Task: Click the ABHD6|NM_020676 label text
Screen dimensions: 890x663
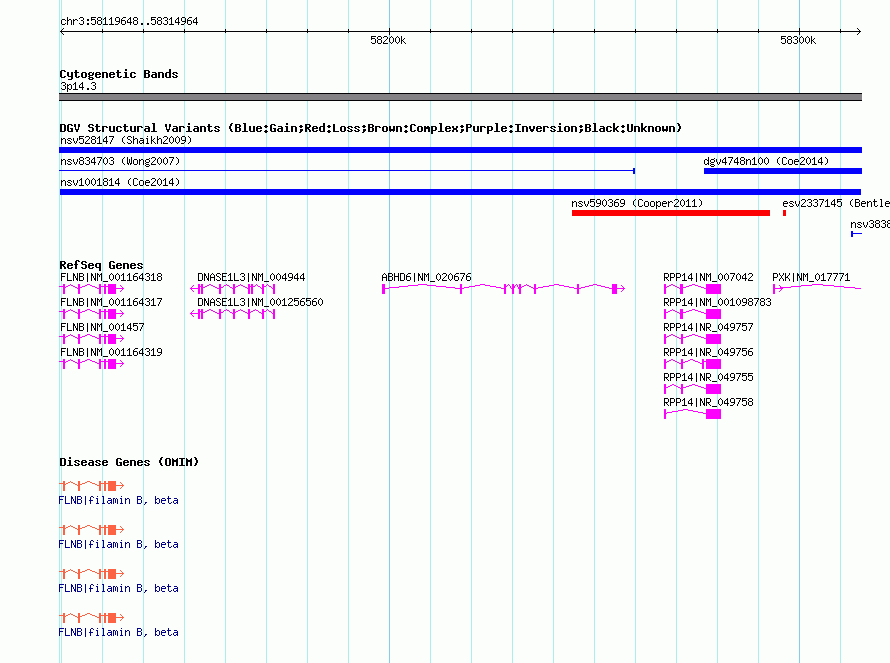Action: [426, 277]
